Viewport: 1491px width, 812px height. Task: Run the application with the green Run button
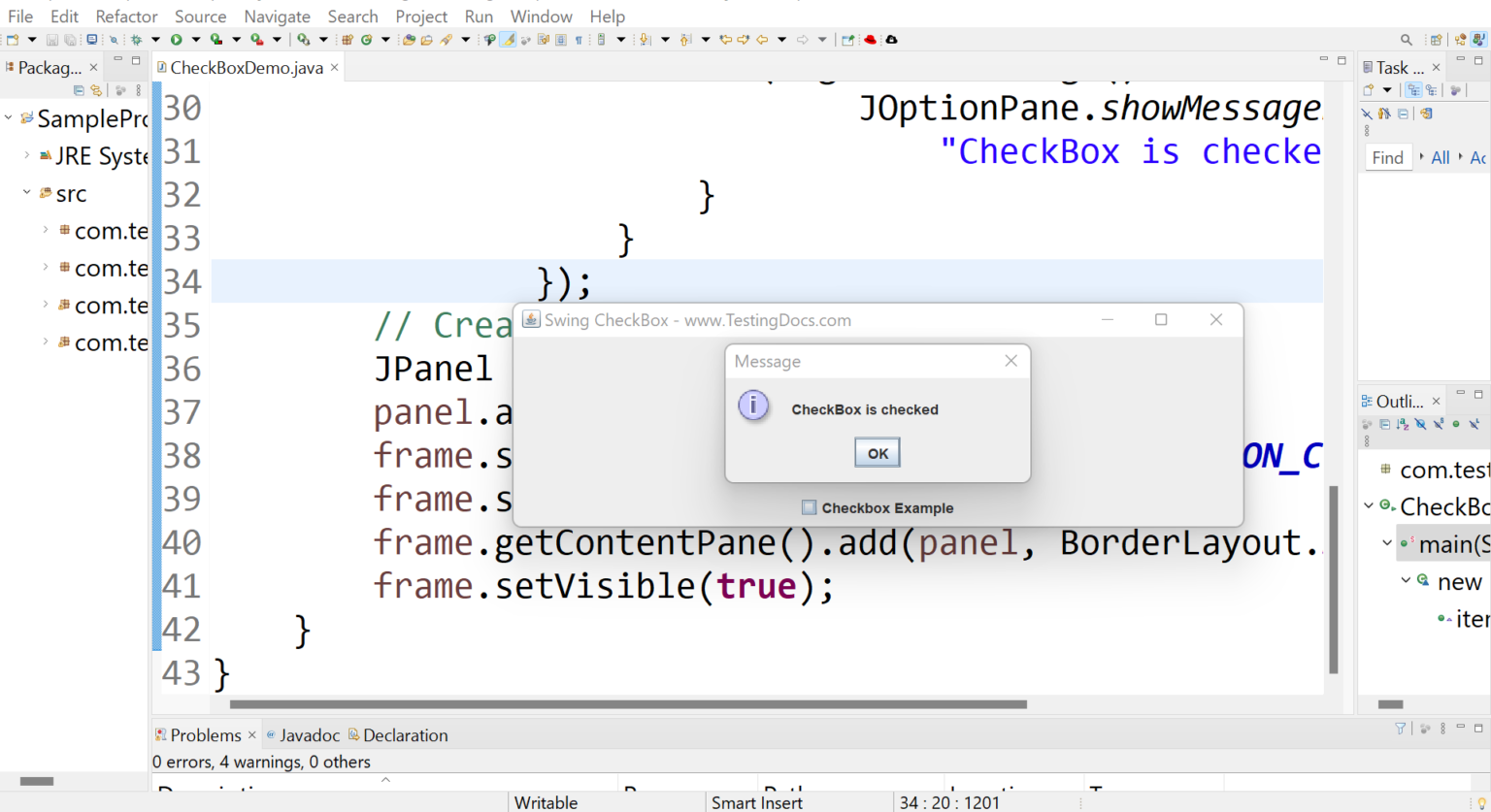click(x=176, y=39)
